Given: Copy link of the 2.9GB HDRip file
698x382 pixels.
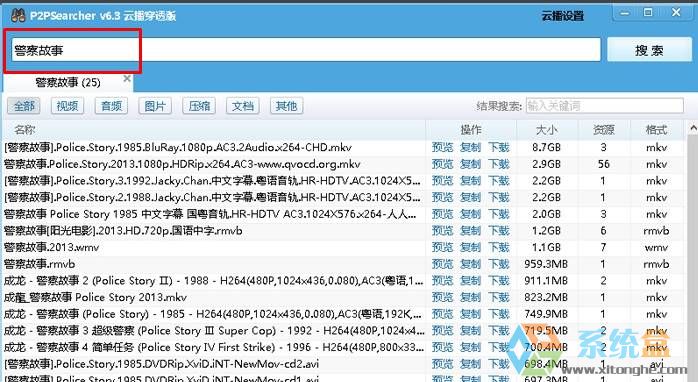Looking at the screenshot, I should pyautogui.click(x=470, y=164).
